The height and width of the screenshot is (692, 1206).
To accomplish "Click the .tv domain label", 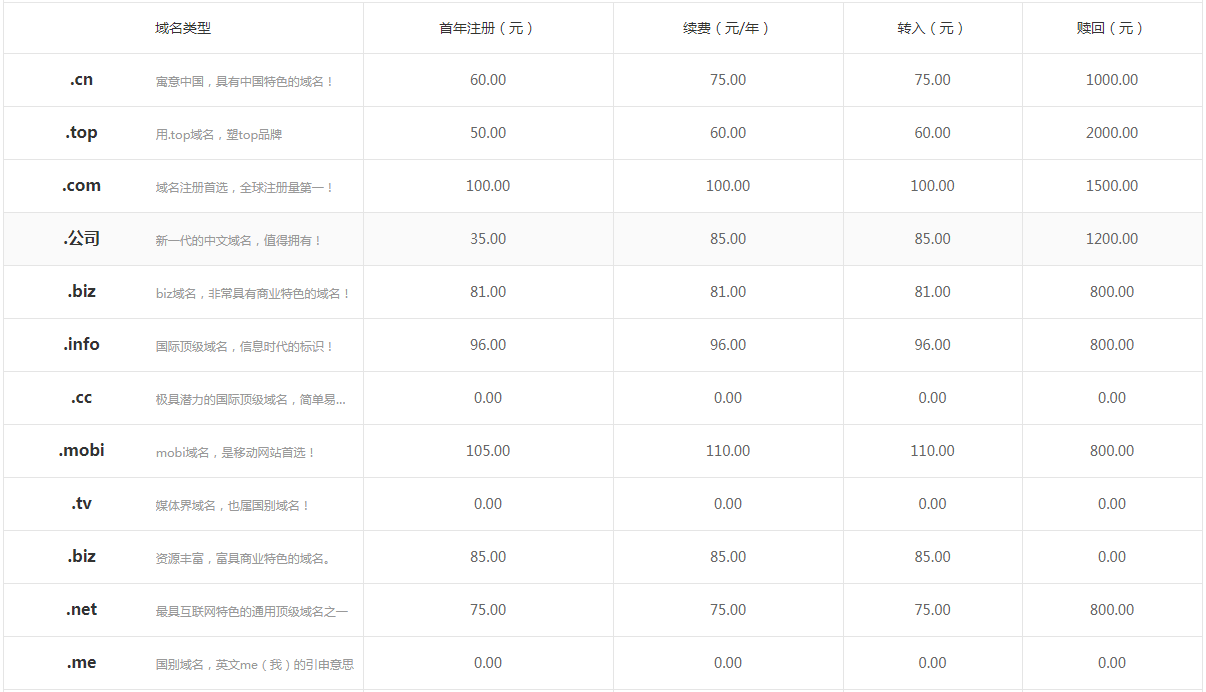I will 82,504.
